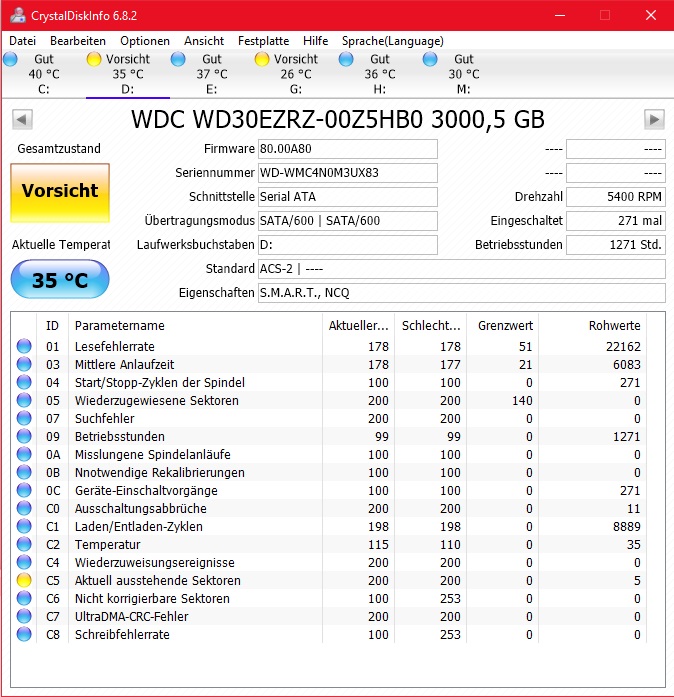Click raw value 22162 of Lesefehlerrate
This screenshot has height=697, width=674.
[623, 346]
